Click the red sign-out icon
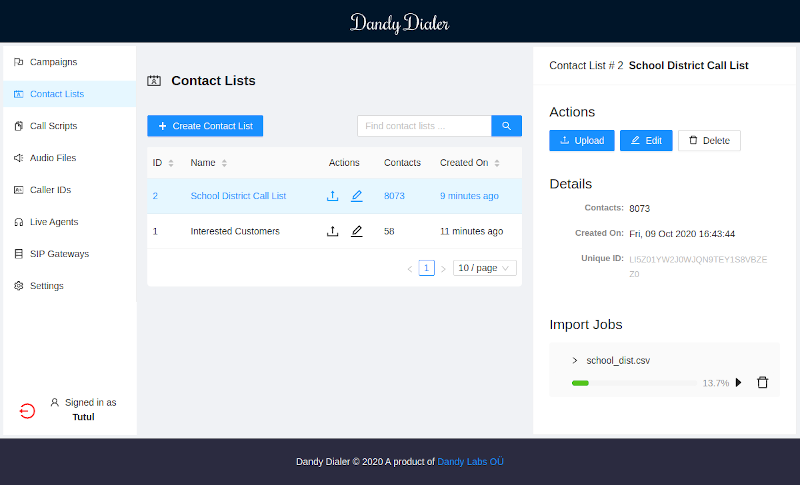The height and width of the screenshot is (485, 800). tap(27, 411)
